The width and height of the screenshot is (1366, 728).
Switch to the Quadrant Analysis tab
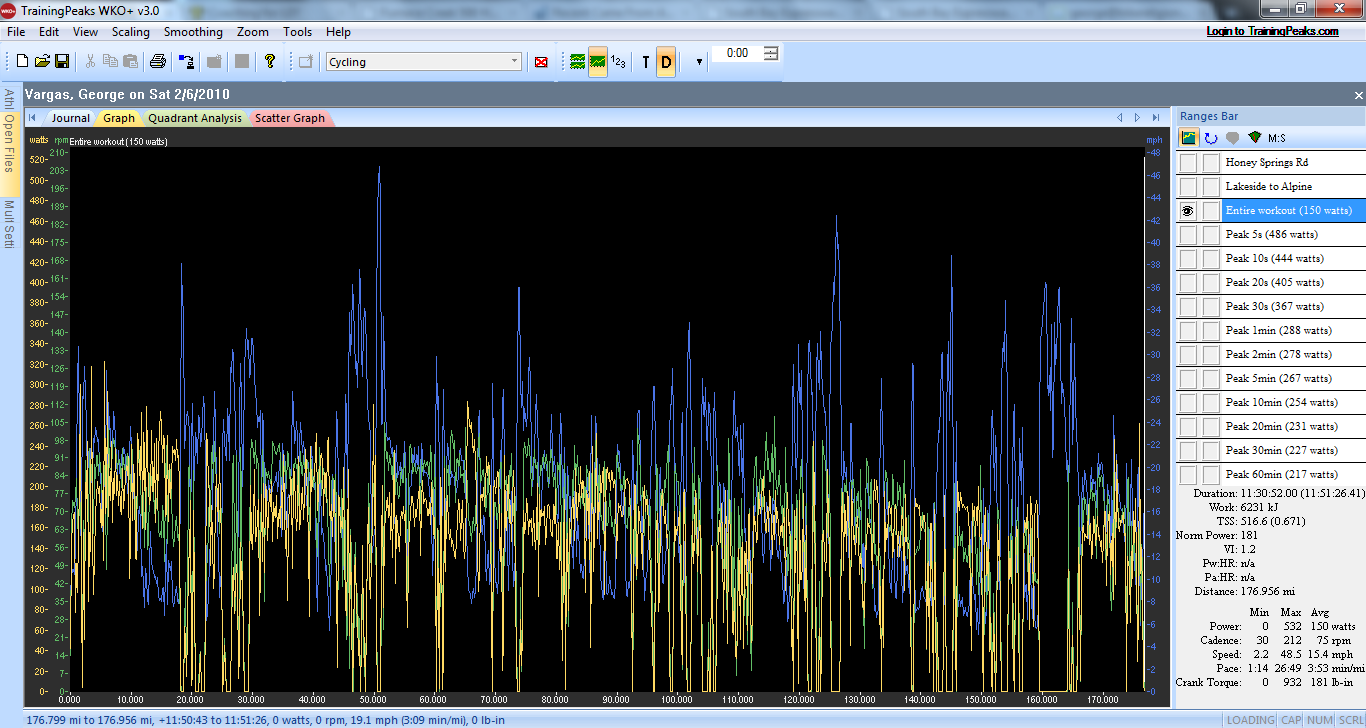[x=195, y=118]
